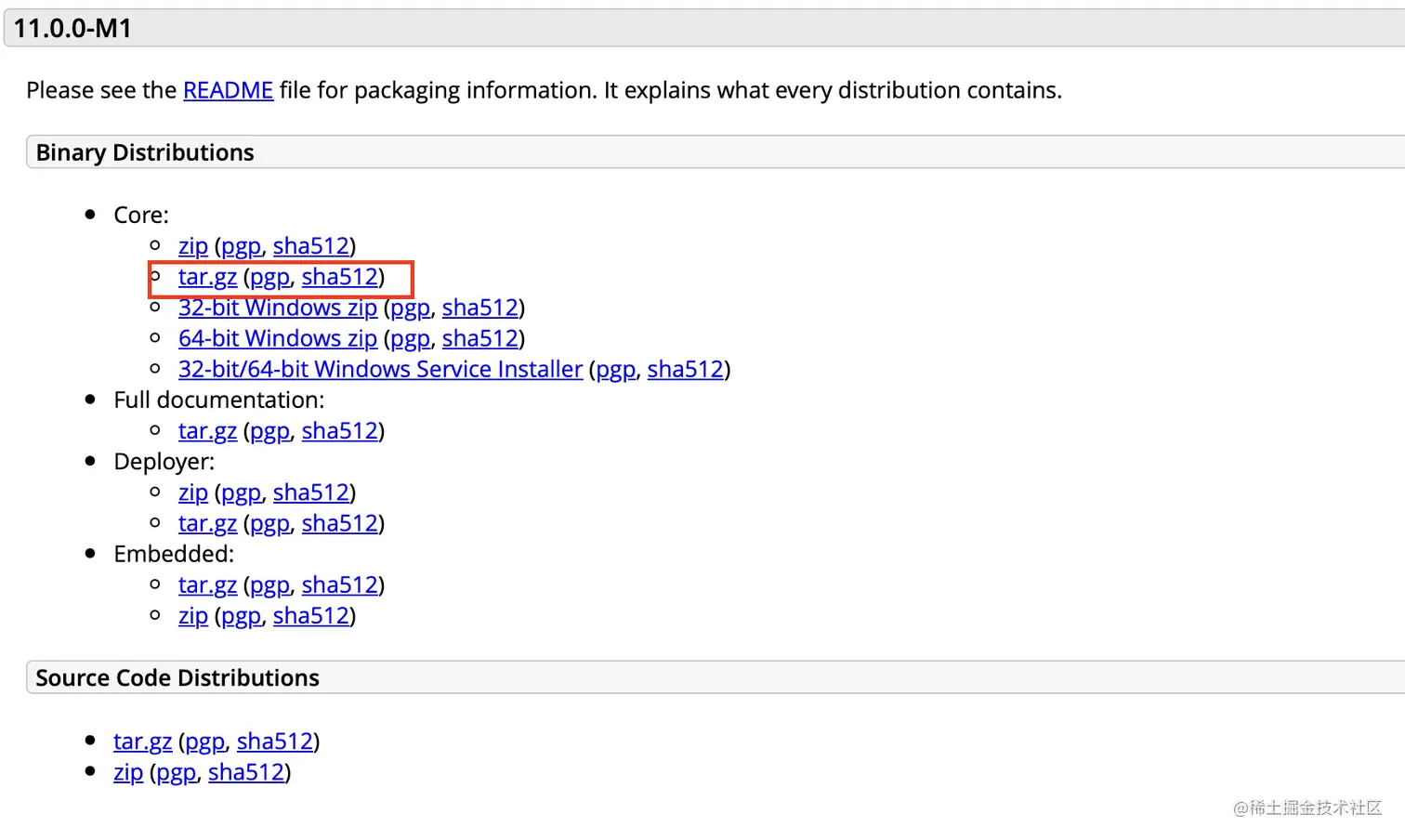This screenshot has height=840, width=1405.
Task: Download Deployer tar.gz file
Action: [x=207, y=523]
